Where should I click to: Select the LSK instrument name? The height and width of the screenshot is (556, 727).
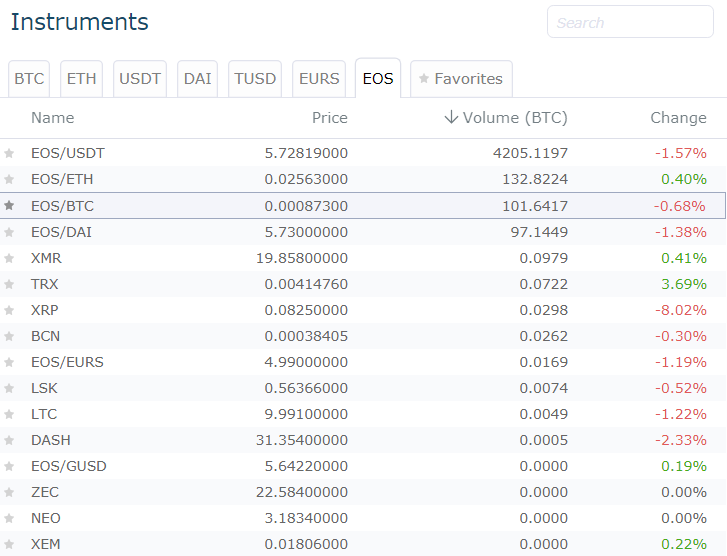[x=44, y=388]
